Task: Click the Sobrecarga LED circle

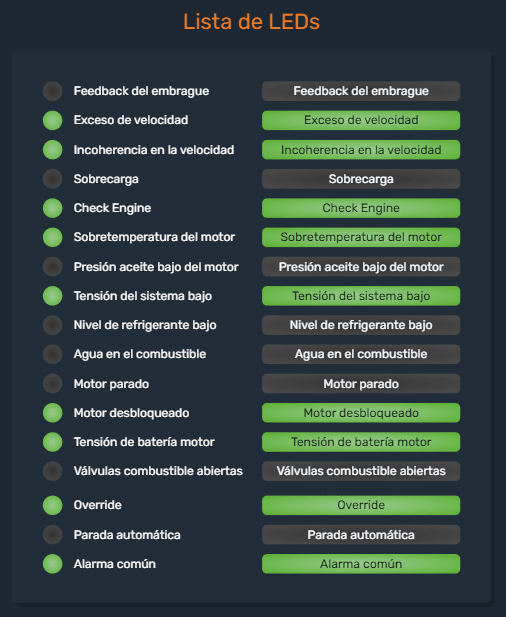Action: (x=52, y=179)
